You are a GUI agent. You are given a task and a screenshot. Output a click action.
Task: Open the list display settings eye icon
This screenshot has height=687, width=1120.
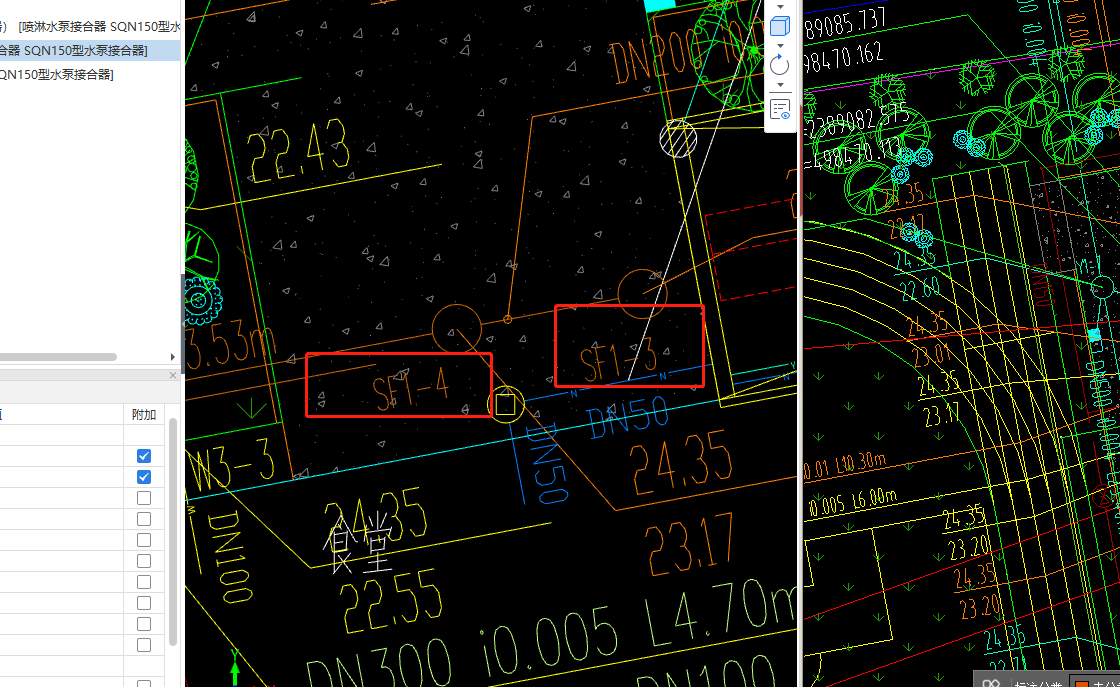pyautogui.click(x=780, y=109)
